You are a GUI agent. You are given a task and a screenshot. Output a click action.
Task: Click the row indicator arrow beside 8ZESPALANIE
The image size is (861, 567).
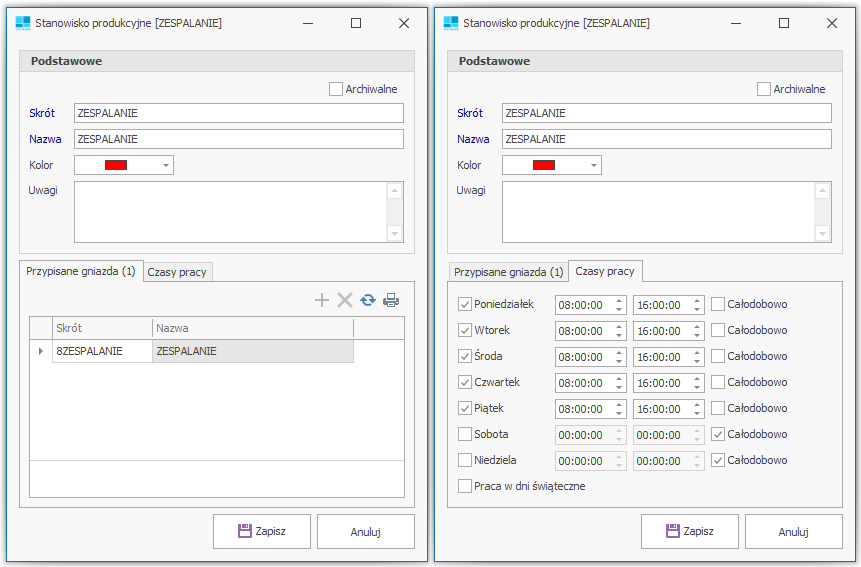click(40, 351)
